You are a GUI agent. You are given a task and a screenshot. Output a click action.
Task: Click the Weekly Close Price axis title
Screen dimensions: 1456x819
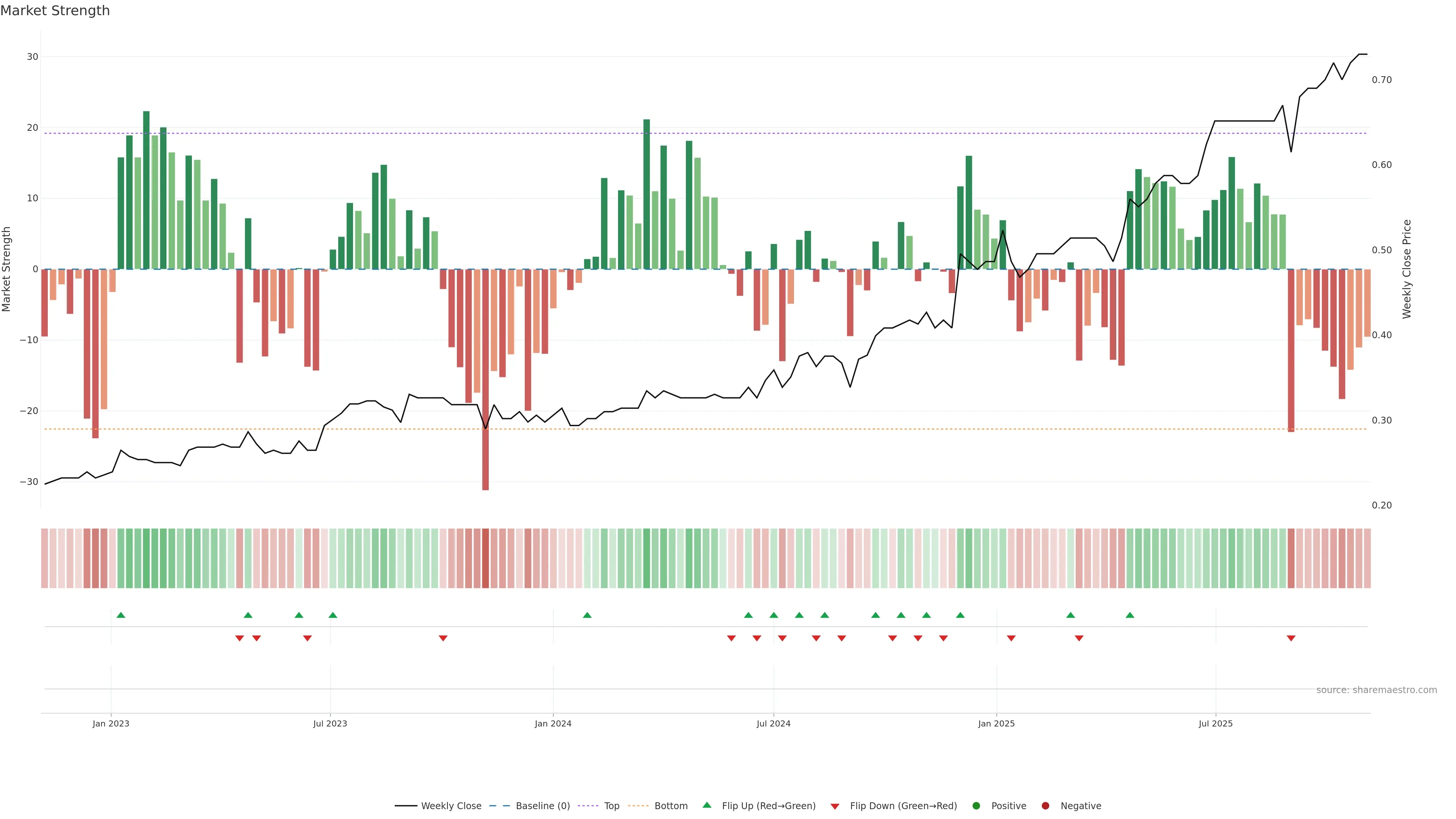(1407, 269)
